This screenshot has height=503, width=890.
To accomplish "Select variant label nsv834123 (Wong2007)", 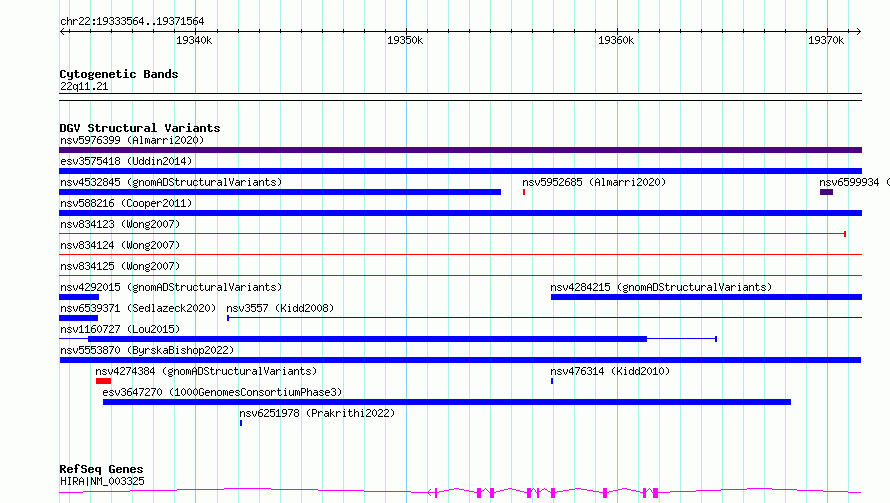I will click(x=120, y=224).
